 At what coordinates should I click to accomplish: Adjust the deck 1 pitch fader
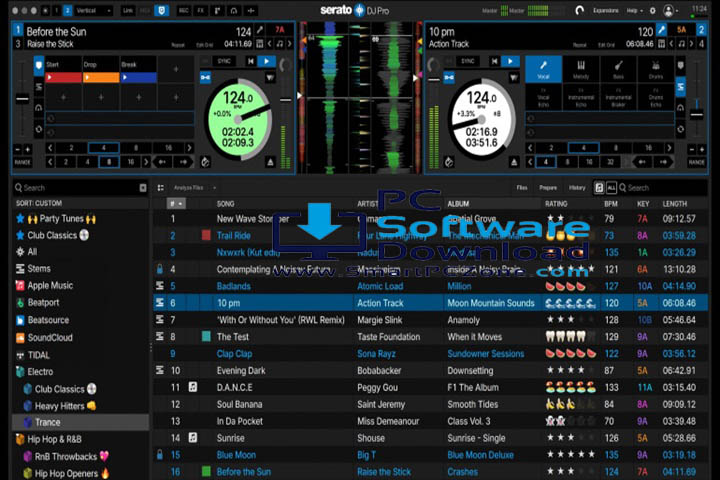[22, 99]
